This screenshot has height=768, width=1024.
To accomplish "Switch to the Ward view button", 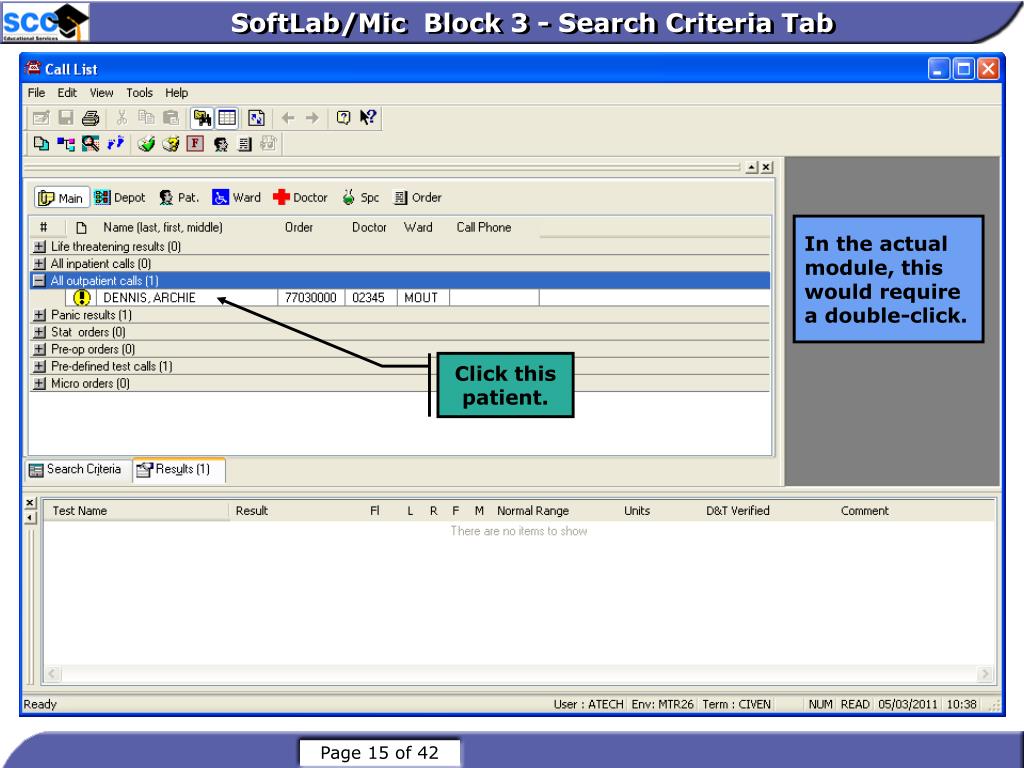I will (x=236, y=198).
